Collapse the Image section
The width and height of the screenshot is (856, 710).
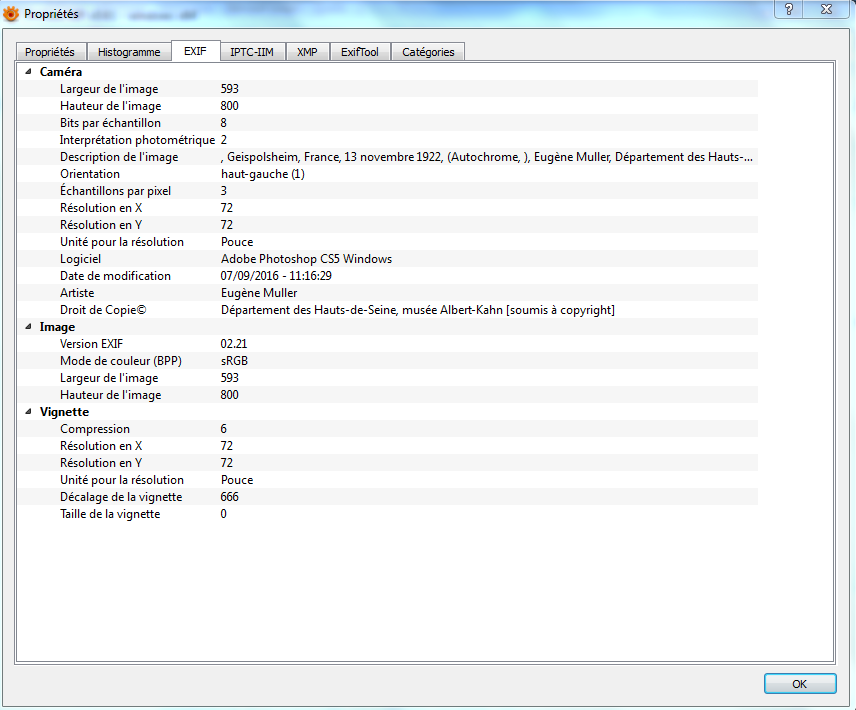pos(28,327)
